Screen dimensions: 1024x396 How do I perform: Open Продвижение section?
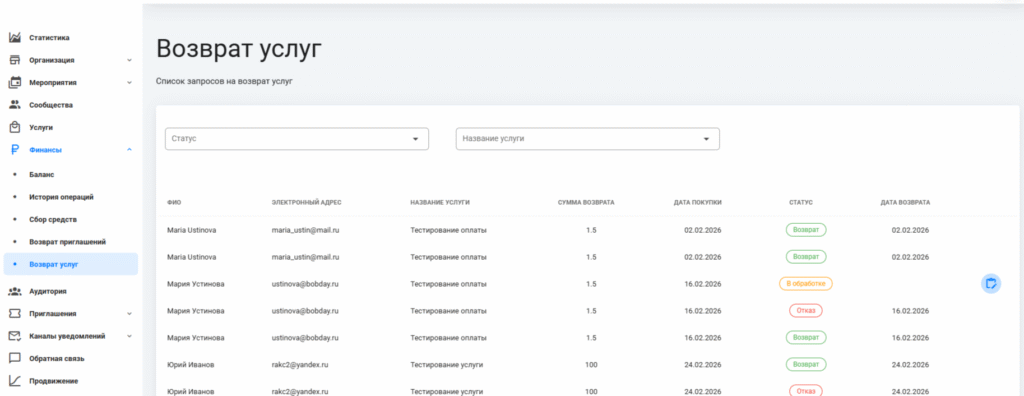coord(54,380)
